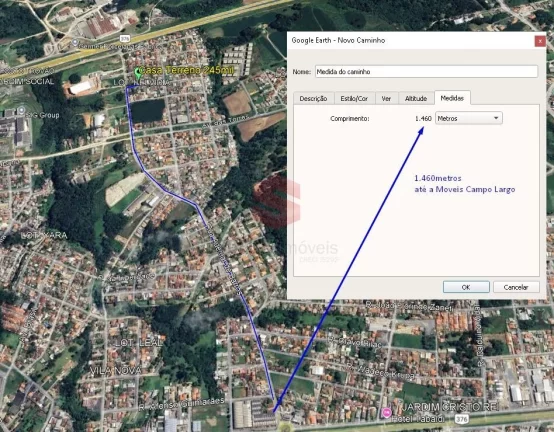Select the Medidas tab

(x=452, y=98)
